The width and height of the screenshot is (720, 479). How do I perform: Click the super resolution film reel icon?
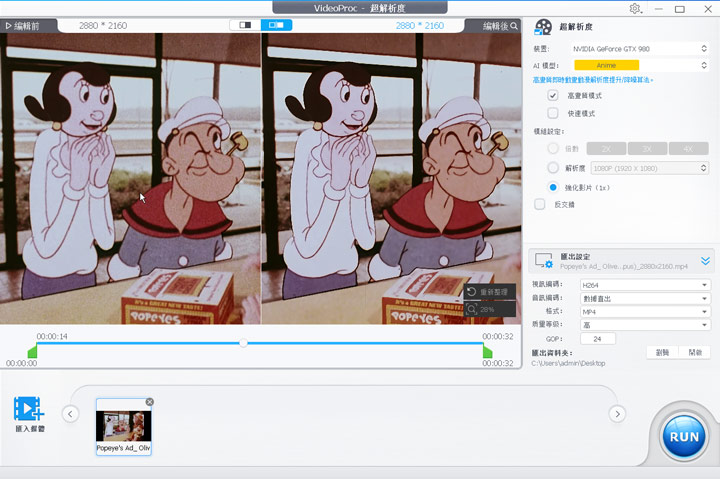[x=543, y=27]
